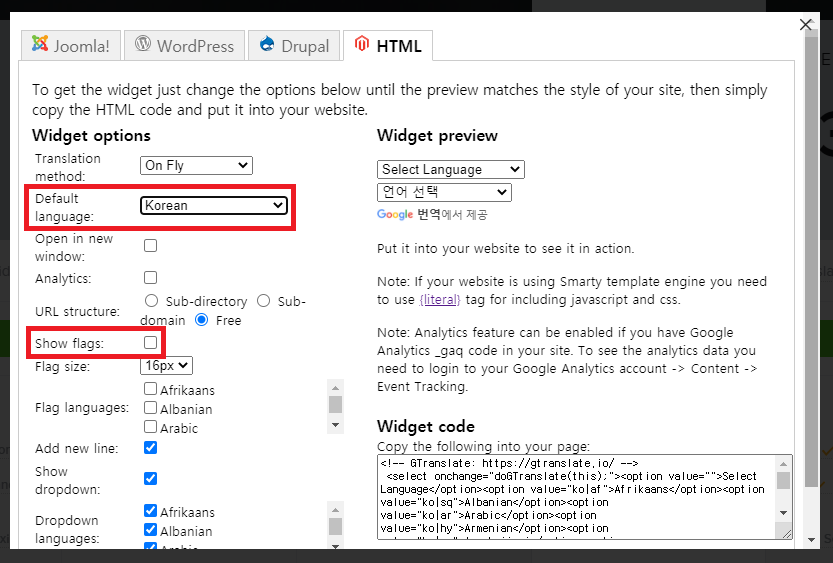Viewport: 833px width, 563px height.
Task: Open the Translation method dropdown
Action: click(196, 165)
